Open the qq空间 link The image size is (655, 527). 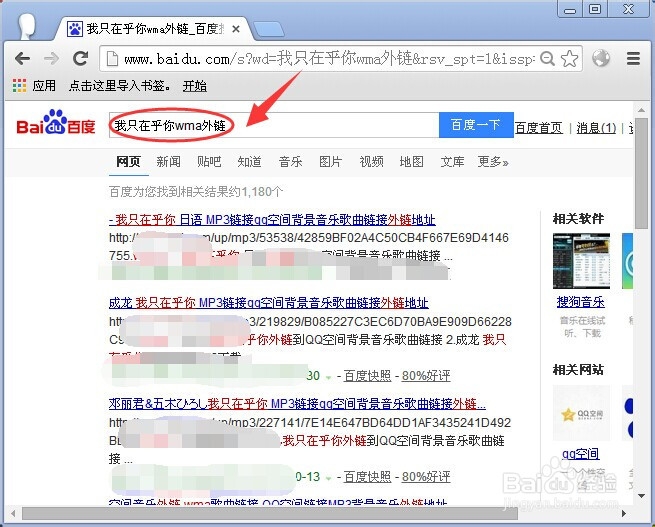tap(581, 454)
